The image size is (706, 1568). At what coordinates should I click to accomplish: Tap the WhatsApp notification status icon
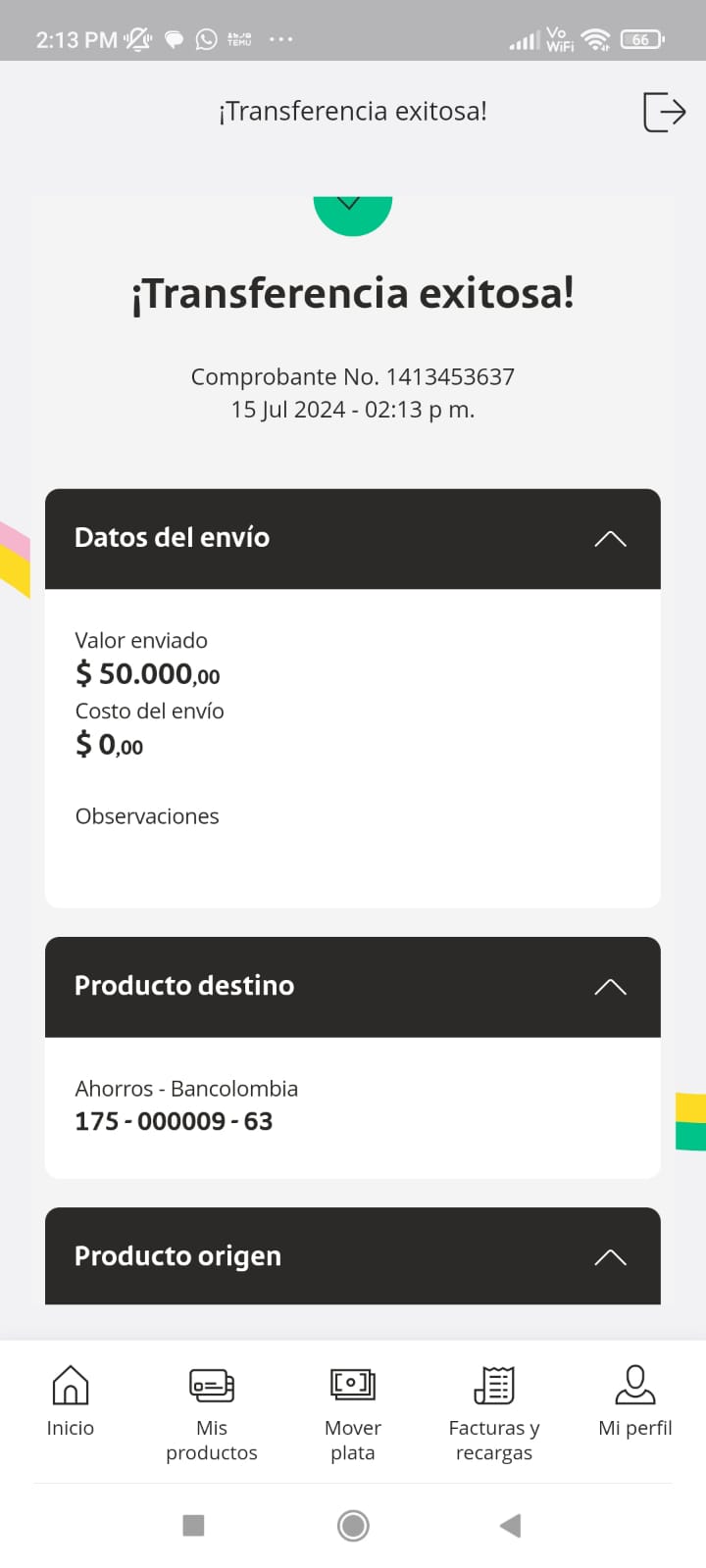[x=207, y=39]
